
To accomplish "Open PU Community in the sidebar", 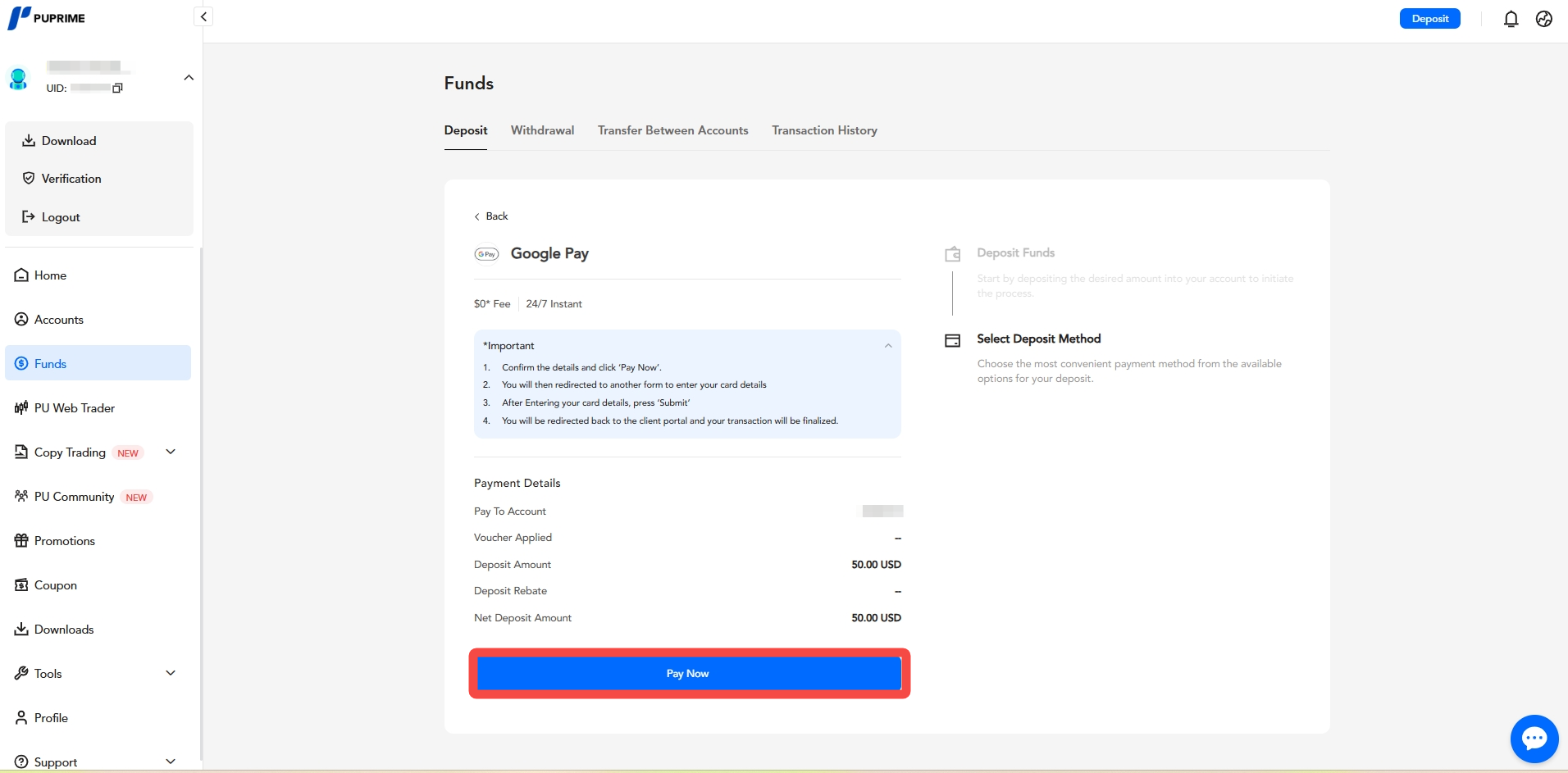I will (x=98, y=497).
